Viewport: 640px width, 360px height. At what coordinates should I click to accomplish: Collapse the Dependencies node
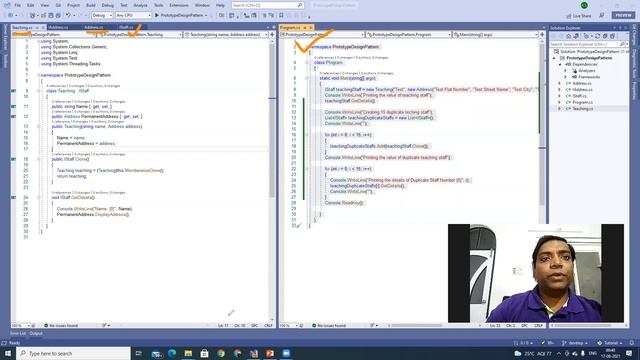click(560, 64)
